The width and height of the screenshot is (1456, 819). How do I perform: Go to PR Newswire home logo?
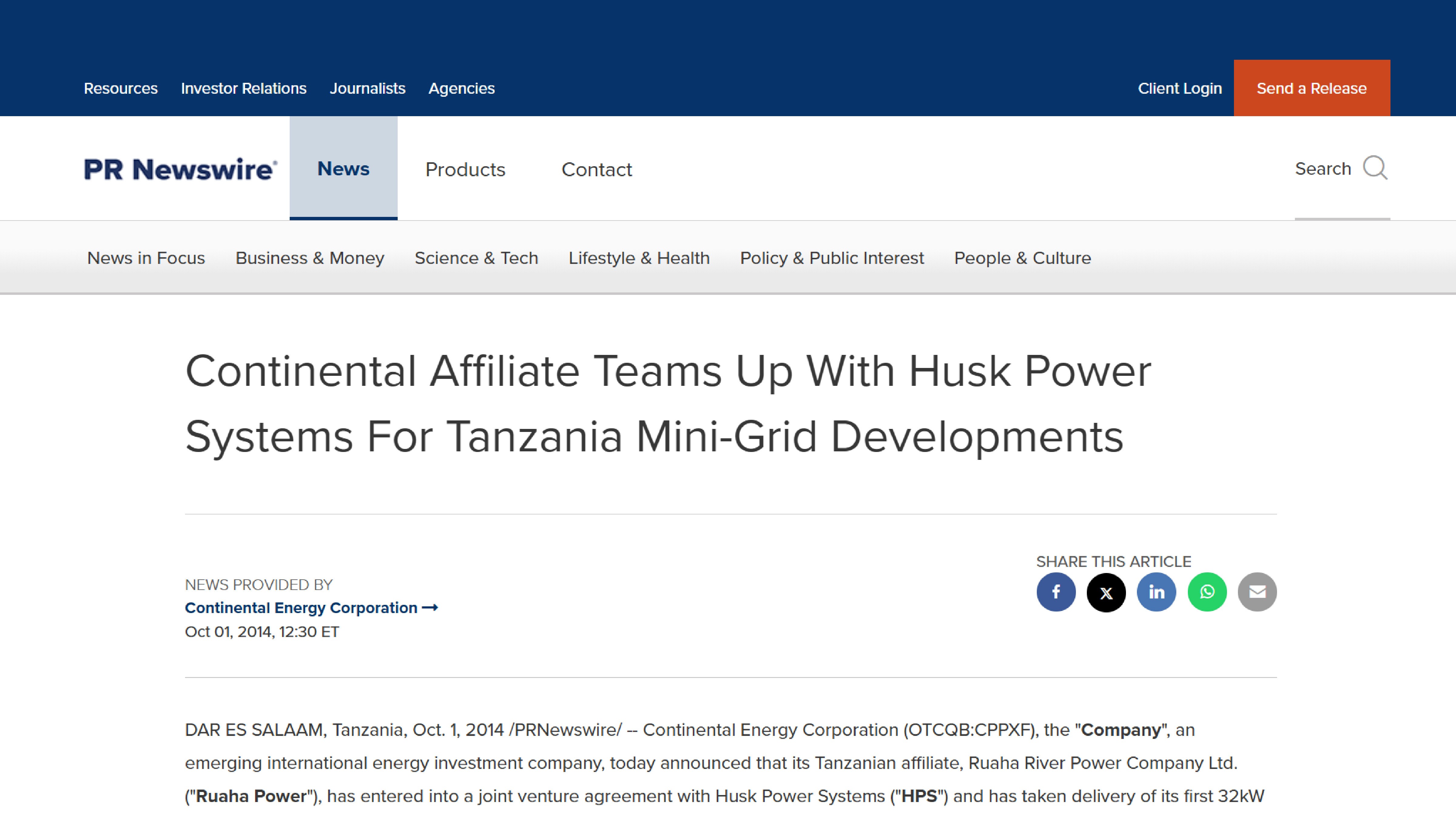click(x=180, y=169)
